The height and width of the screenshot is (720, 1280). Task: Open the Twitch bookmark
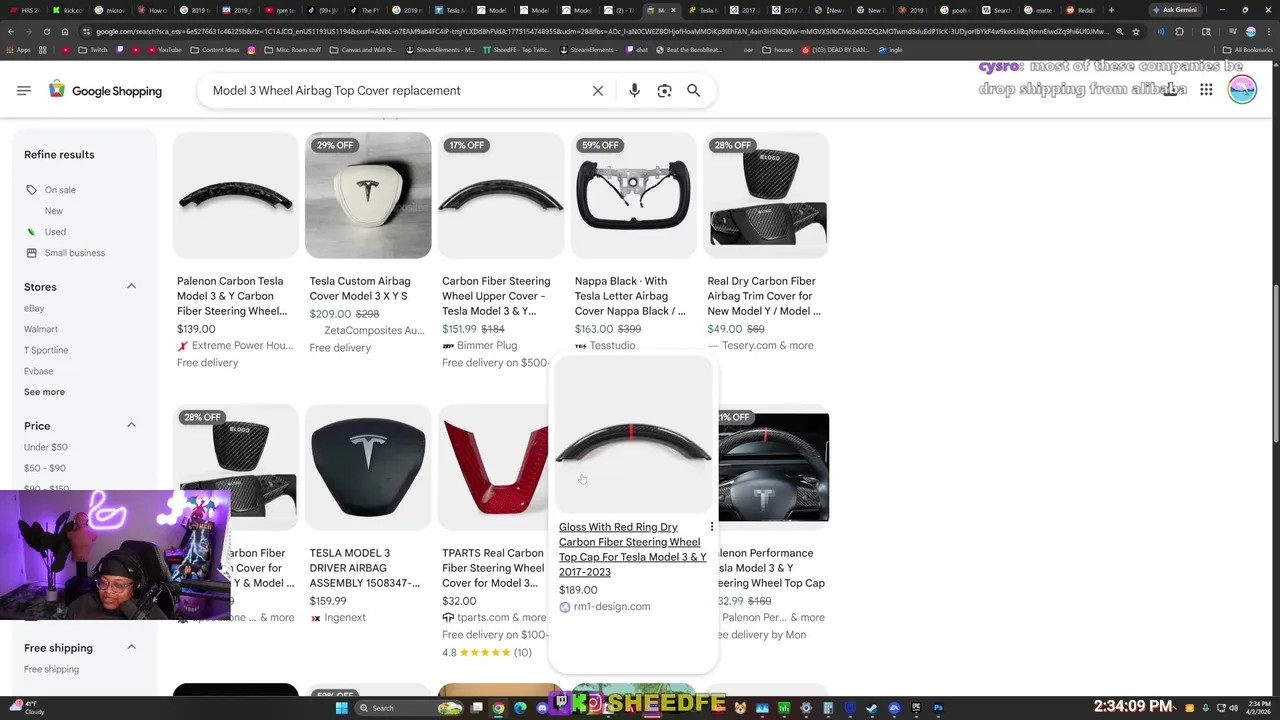[92, 49]
